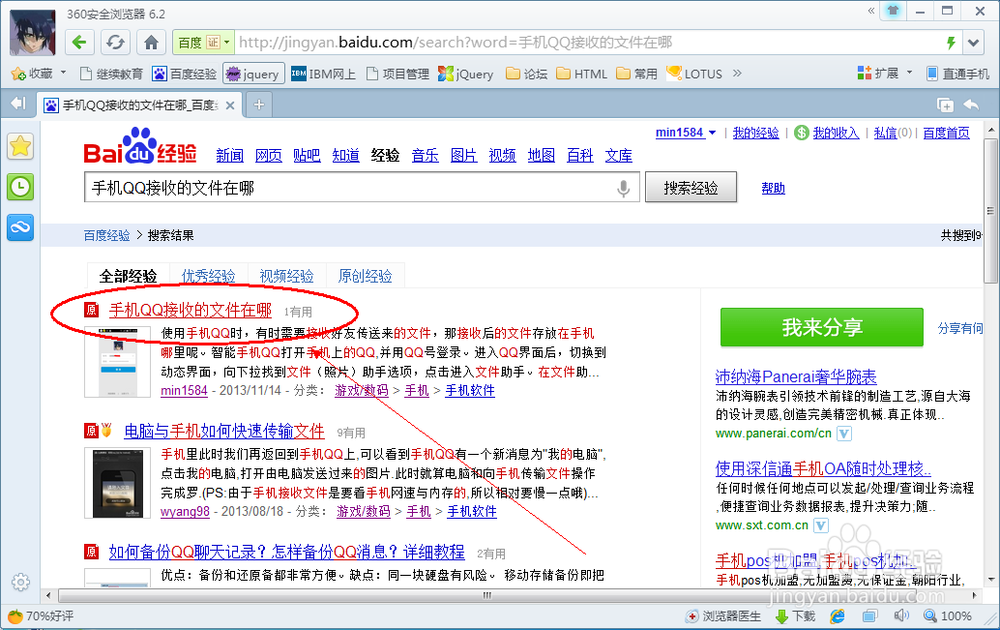Open the 贴吧 navigation link

click(x=307, y=155)
